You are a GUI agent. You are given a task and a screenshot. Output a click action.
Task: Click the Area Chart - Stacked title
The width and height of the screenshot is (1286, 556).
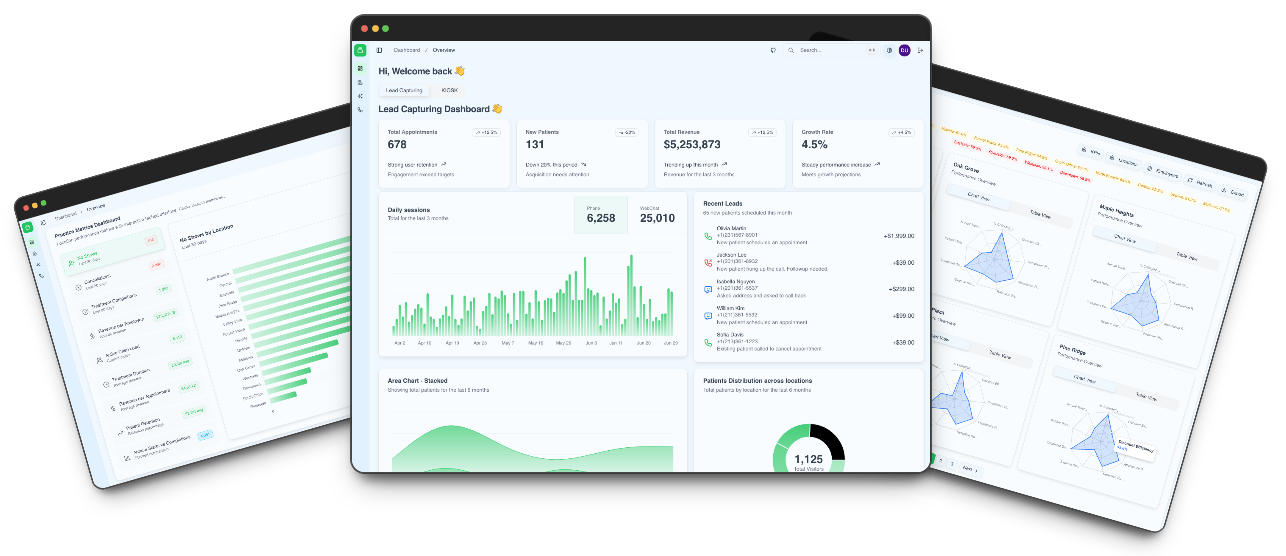417,381
